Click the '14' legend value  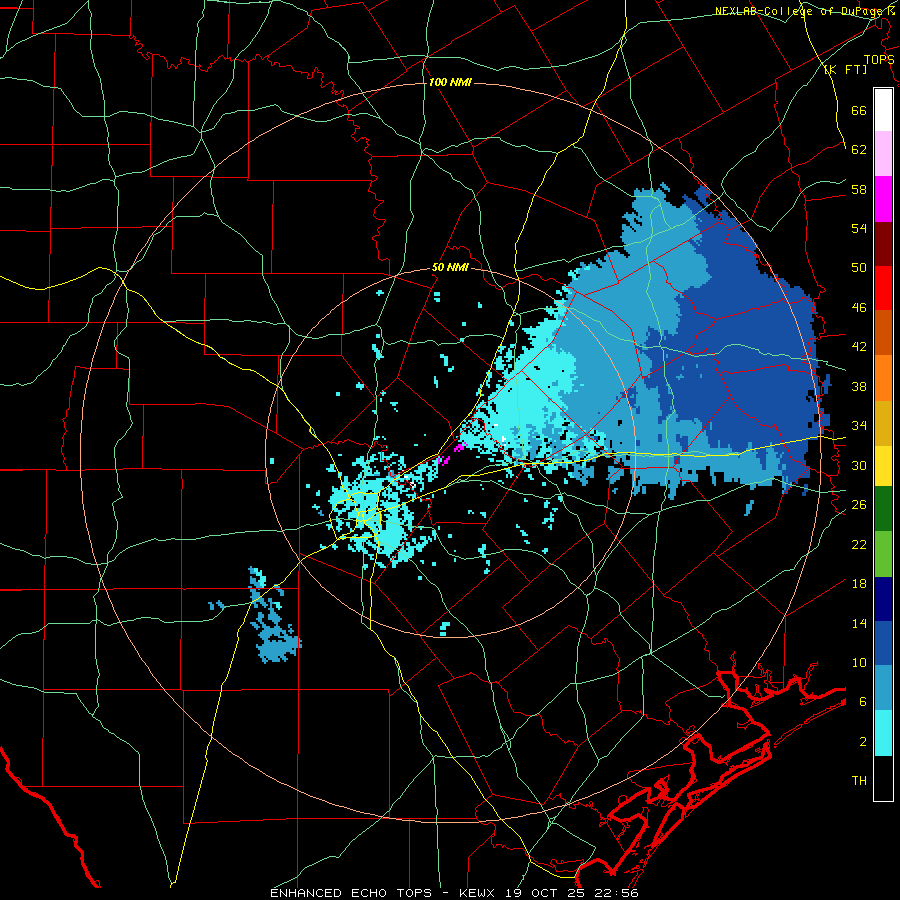click(859, 623)
